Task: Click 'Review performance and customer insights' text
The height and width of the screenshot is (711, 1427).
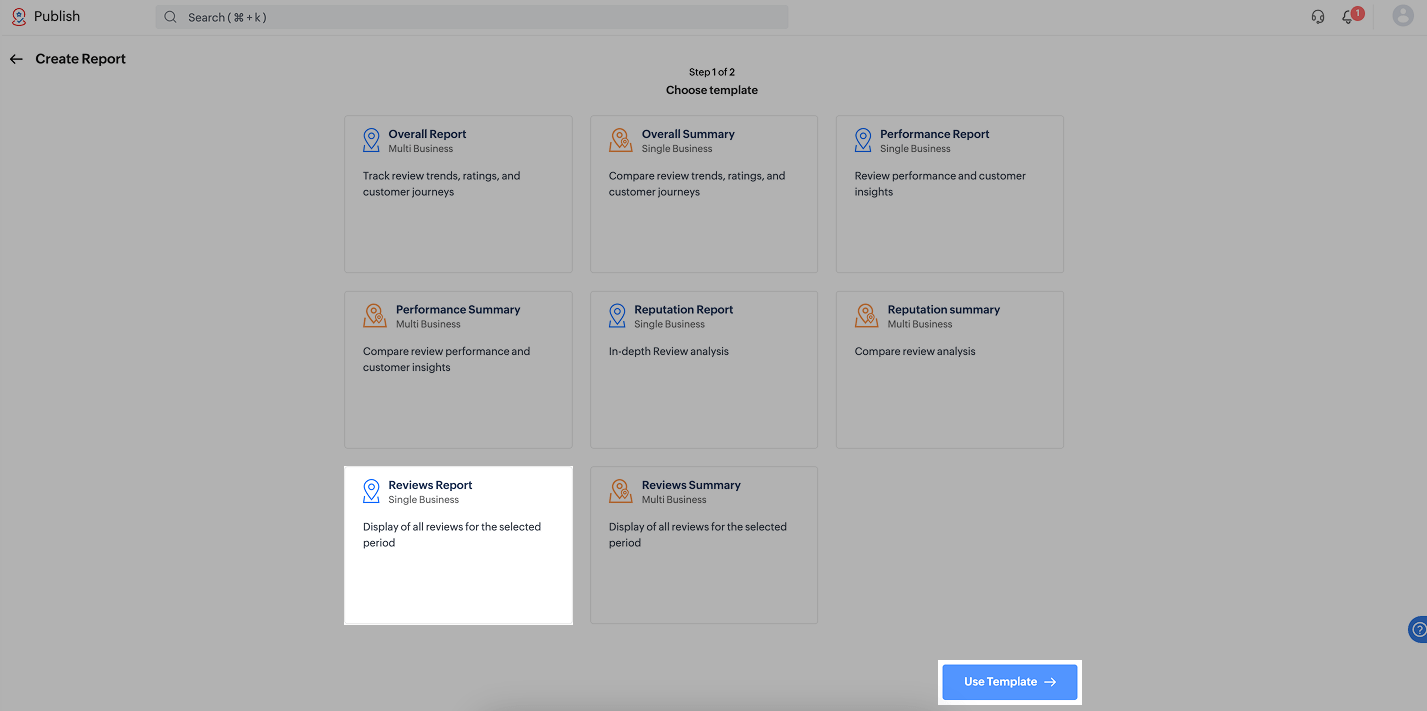Action: point(940,184)
